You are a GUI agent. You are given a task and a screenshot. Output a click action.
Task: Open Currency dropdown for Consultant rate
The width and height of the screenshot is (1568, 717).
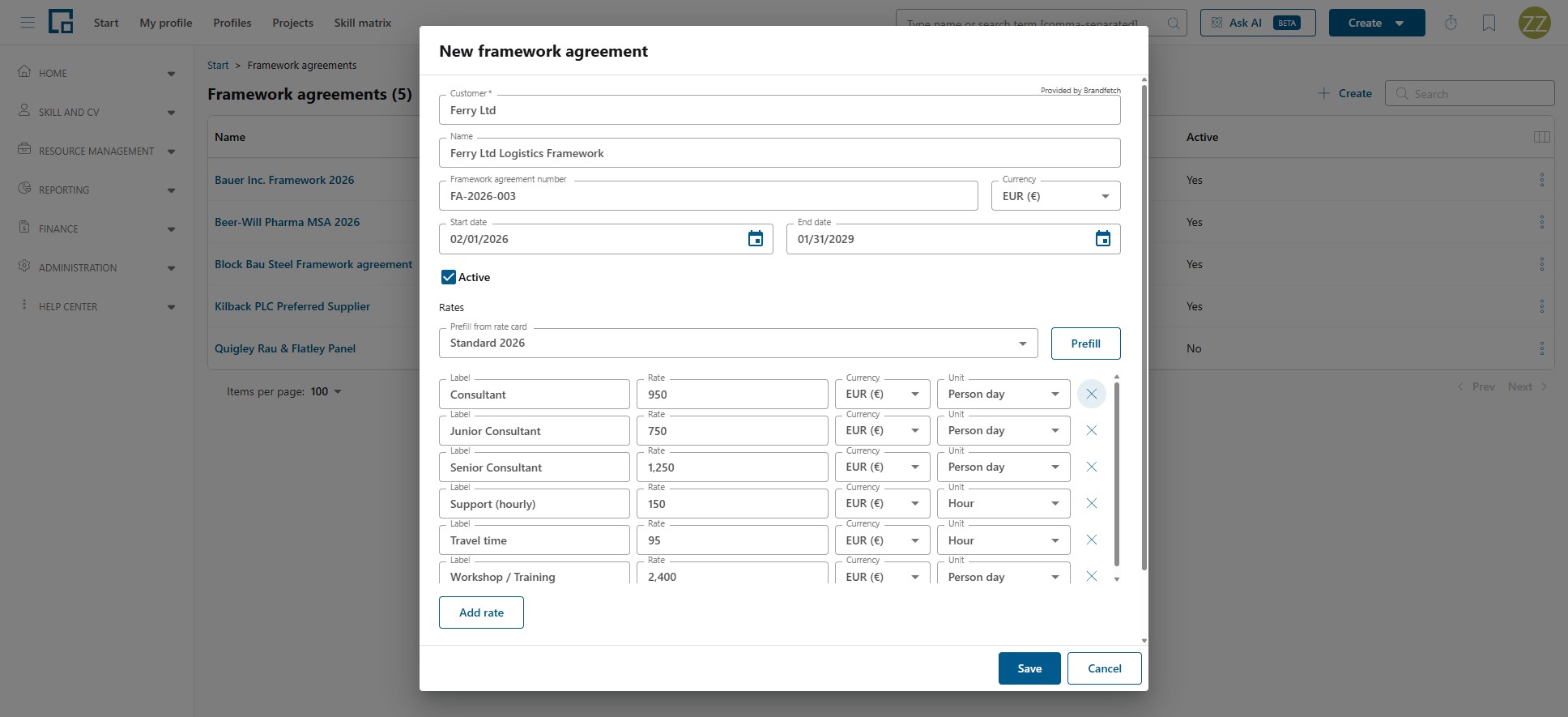click(882, 394)
